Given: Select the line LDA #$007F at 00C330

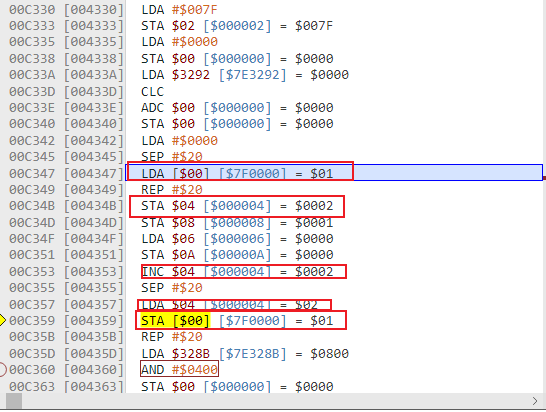Looking at the screenshot, I should (x=179, y=10).
